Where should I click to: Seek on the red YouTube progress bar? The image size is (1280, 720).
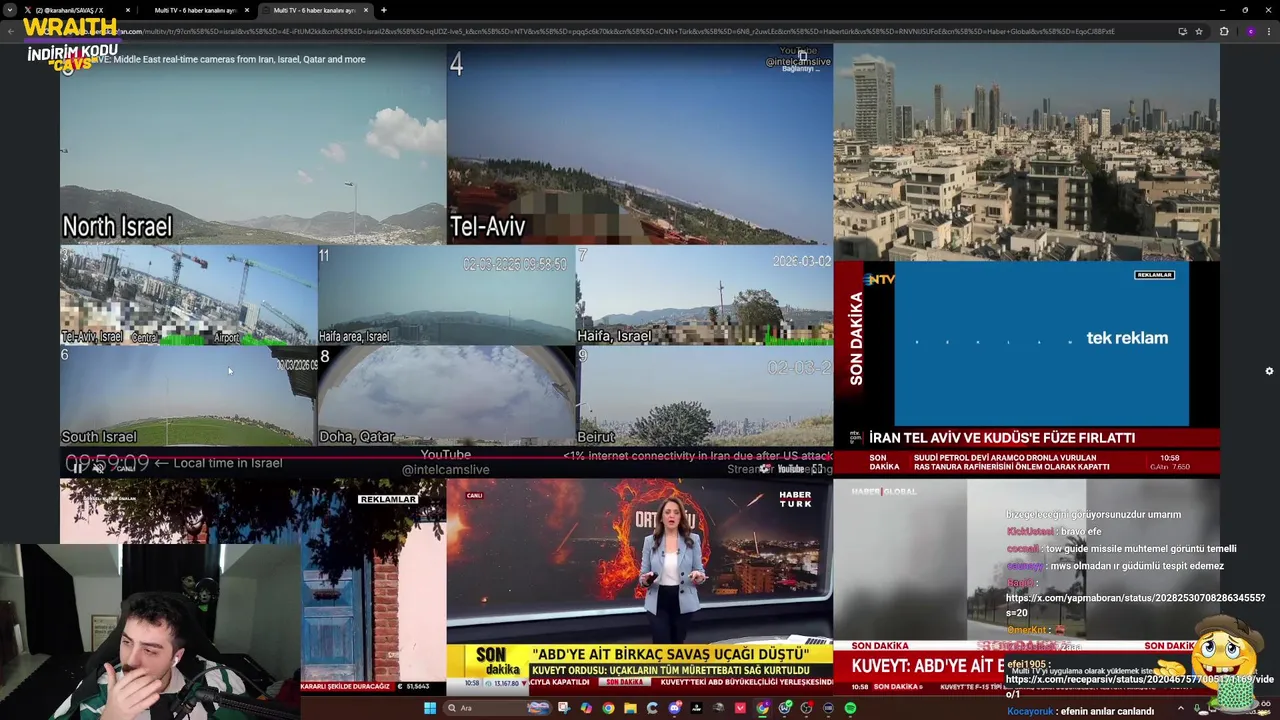click(446, 456)
